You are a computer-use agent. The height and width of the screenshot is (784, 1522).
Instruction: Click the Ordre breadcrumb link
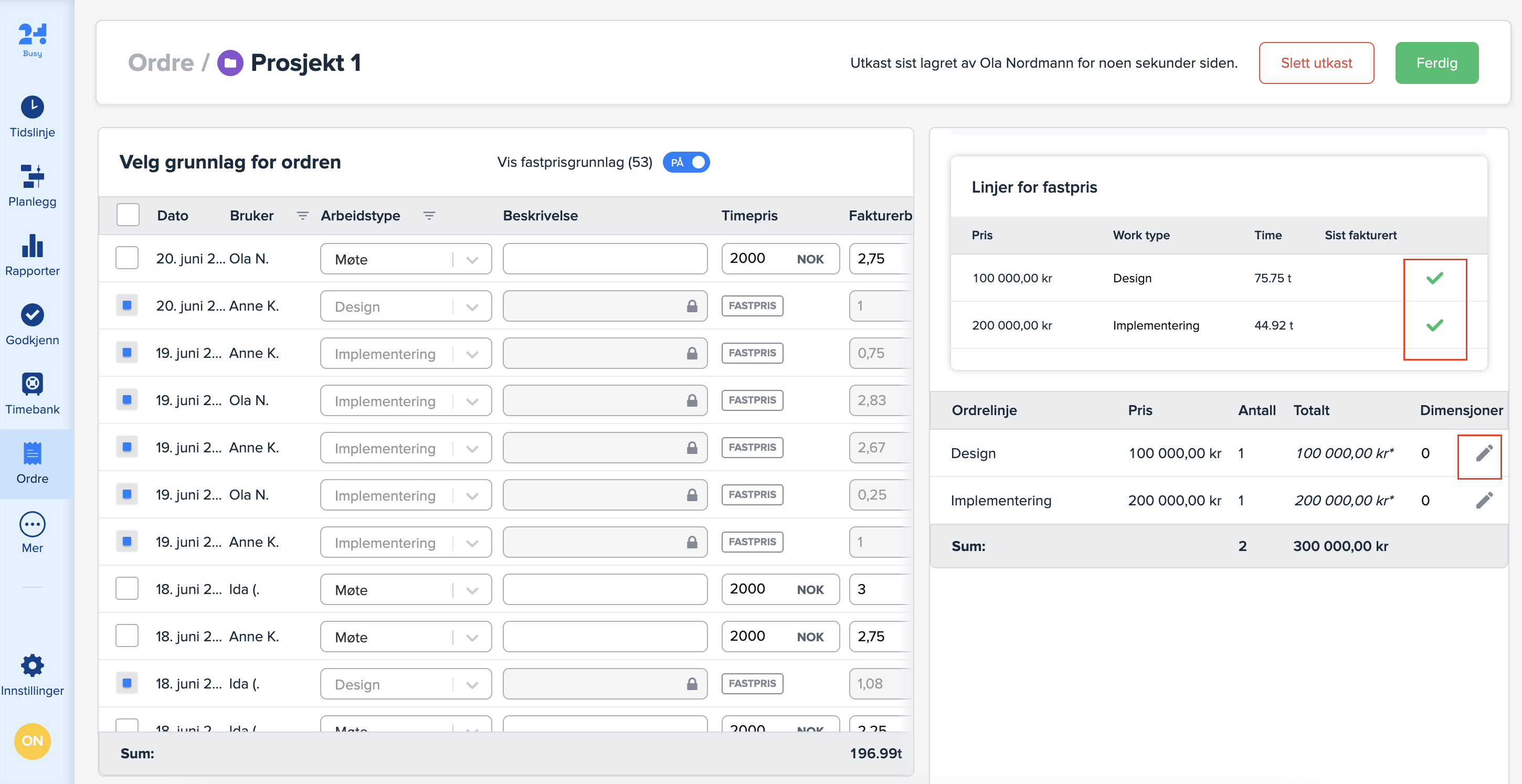tap(161, 62)
